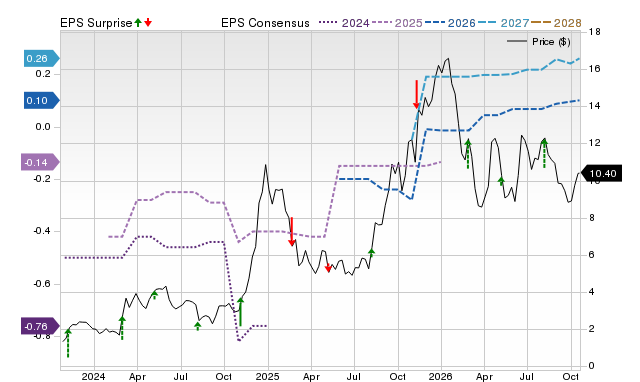Image resolution: width=640 pixels, height=382 pixels.
Task: Click the red surprise arrow near the 14 price level
Action: (416, 95)
